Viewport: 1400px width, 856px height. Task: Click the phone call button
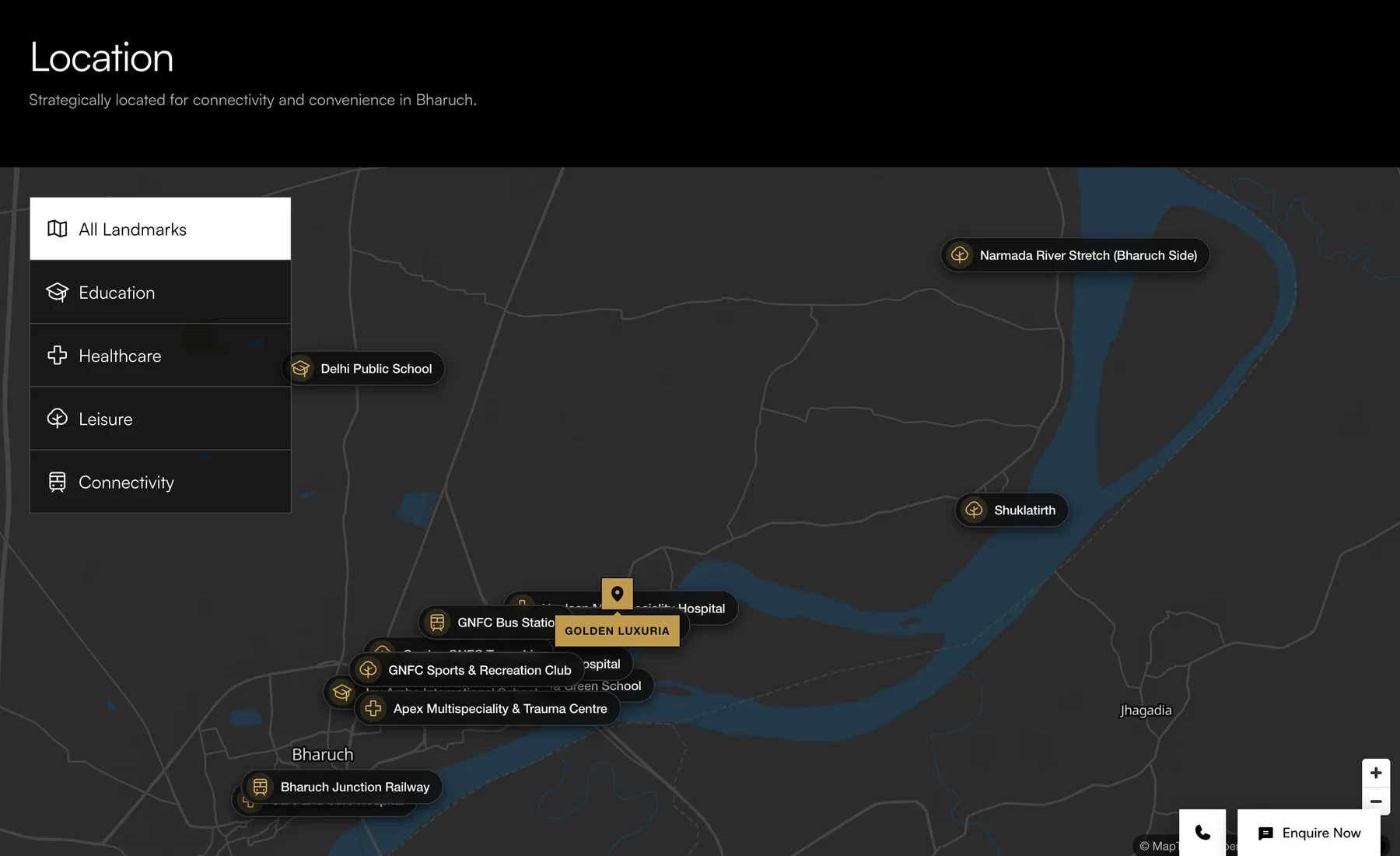(x=1202, y=833)
